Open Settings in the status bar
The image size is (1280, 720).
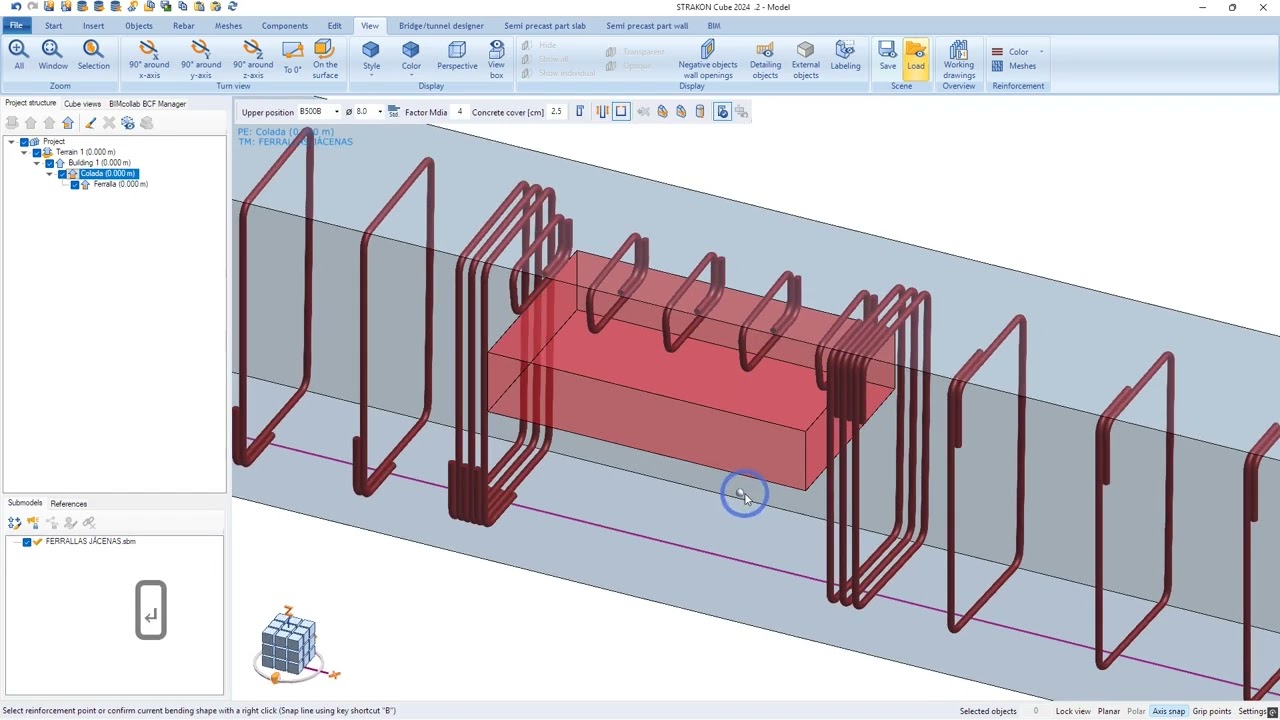(1254, 711)
